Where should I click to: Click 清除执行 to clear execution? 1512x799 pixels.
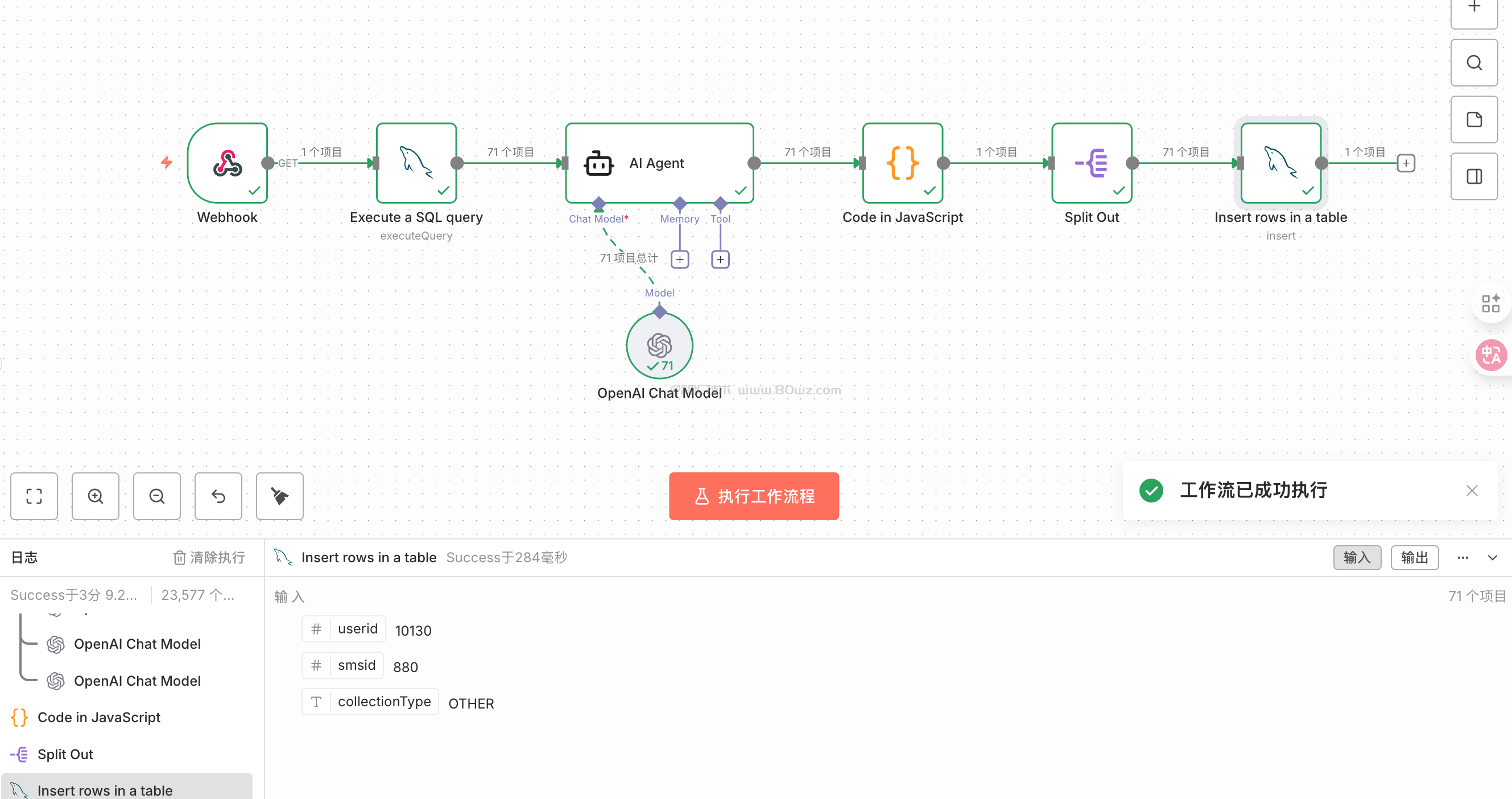209,557
